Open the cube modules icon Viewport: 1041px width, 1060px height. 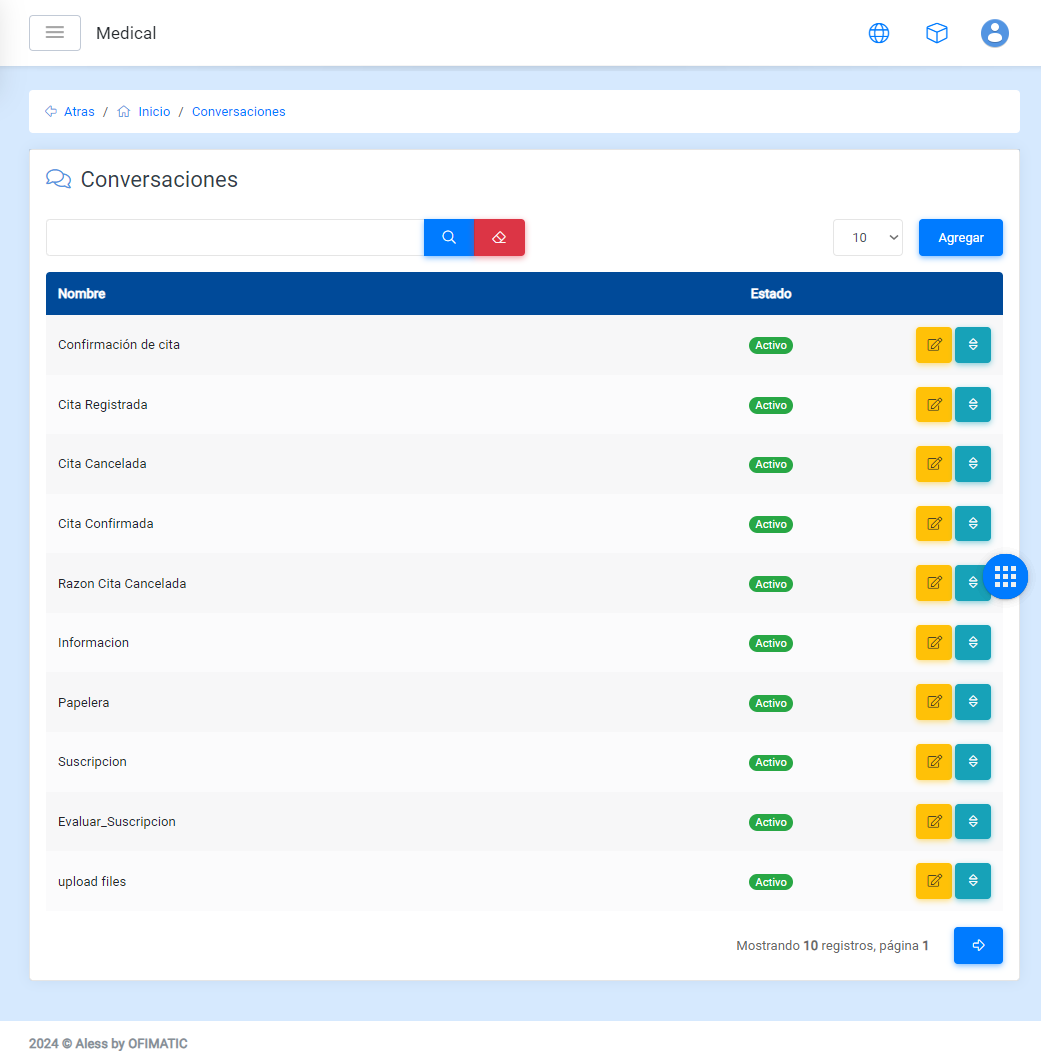coord(936,33)
